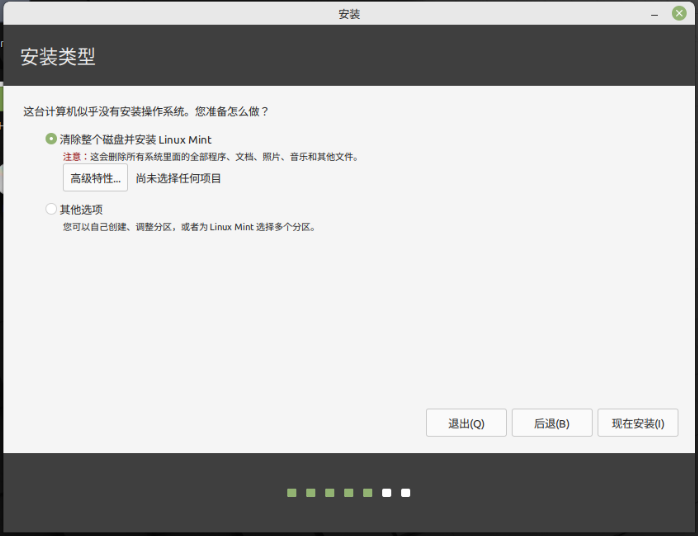This screenshot has width=698, height=536.
Task: Click the 尚未选择任何项目 status text
Action: tap(179, 179)
